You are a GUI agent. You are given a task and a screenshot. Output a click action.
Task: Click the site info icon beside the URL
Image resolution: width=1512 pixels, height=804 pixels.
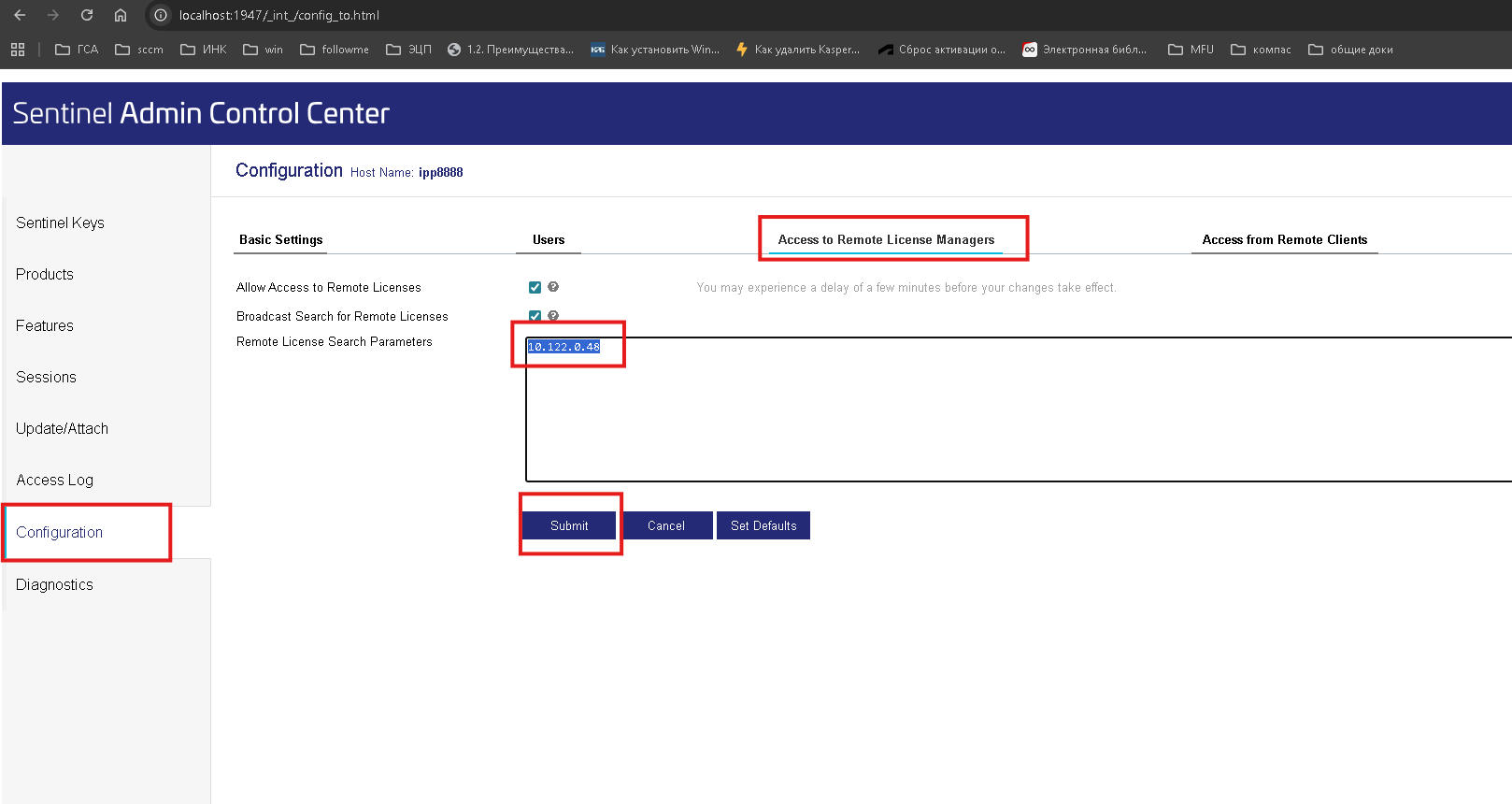coord(161,15)
